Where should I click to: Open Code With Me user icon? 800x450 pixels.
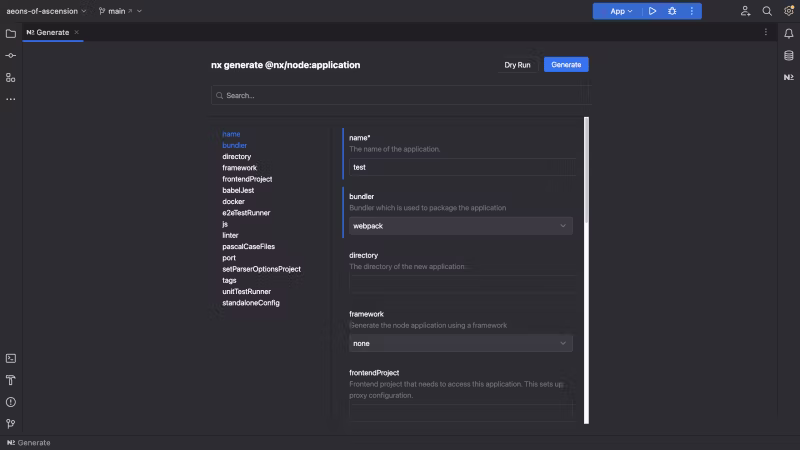point(745,11)
